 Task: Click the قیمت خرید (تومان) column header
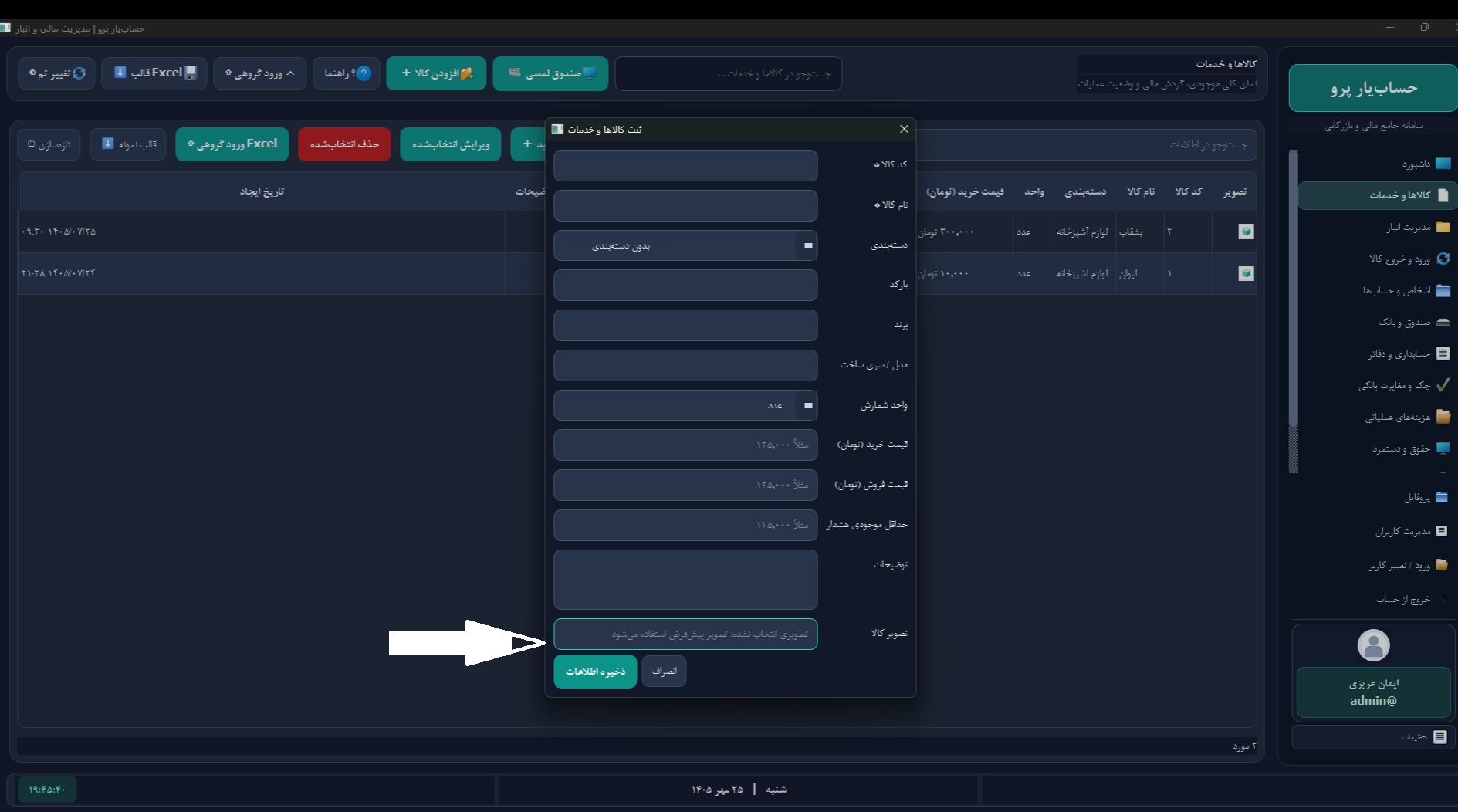965,191
